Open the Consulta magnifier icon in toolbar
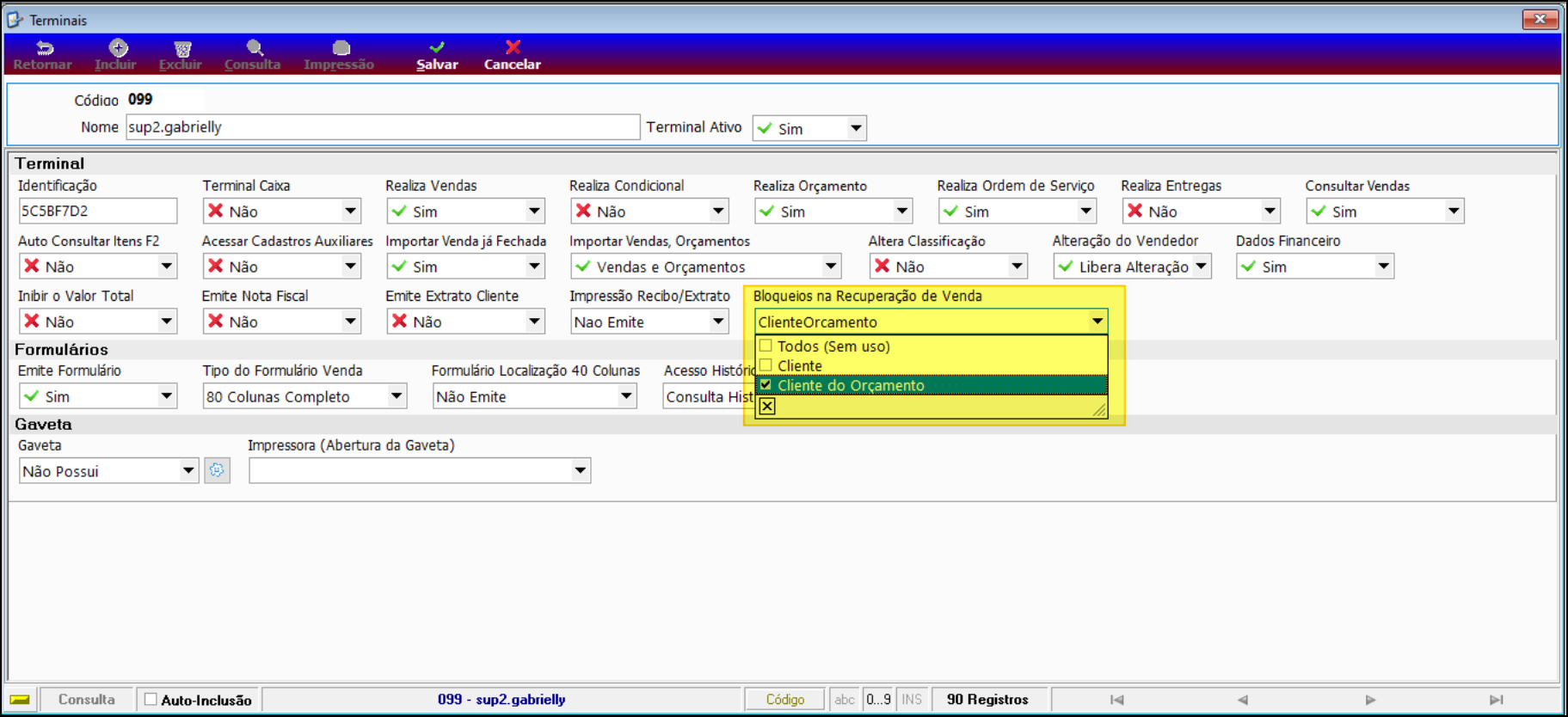Screen dimensions: 1568x717 (254, 48)
